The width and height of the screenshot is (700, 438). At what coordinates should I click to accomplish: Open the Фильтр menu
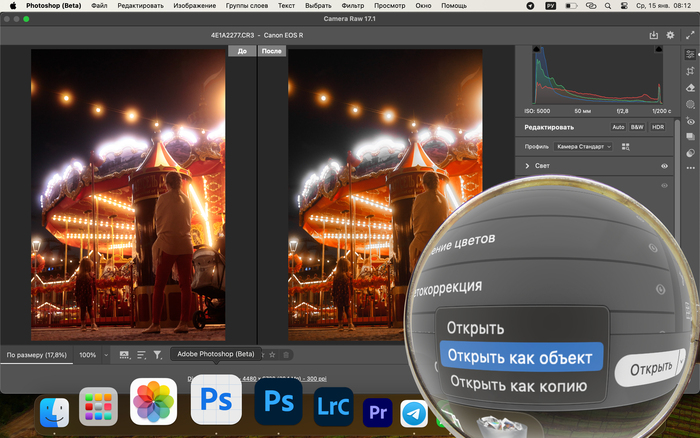click(353, 6)
